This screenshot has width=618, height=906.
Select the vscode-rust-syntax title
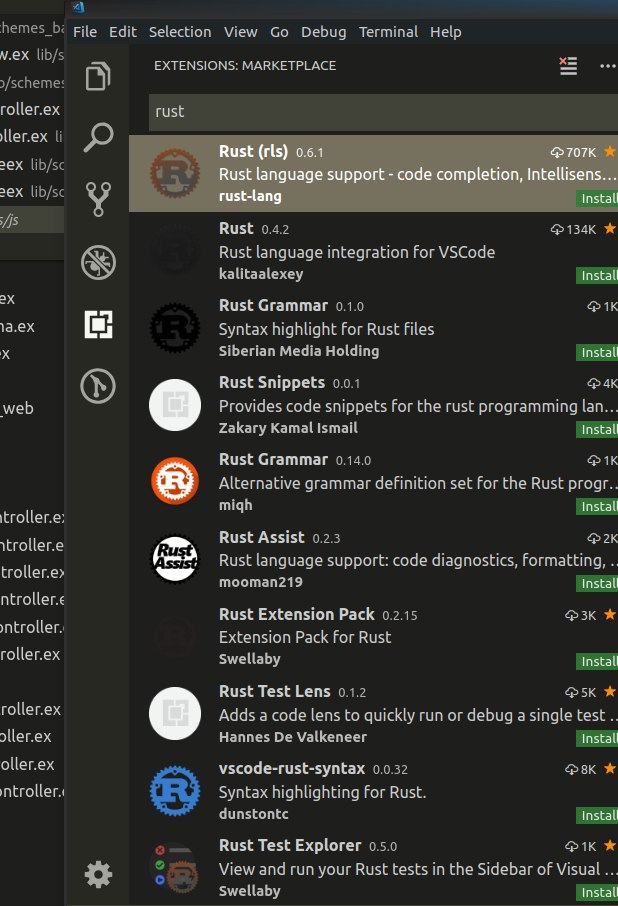coord(292,768)
